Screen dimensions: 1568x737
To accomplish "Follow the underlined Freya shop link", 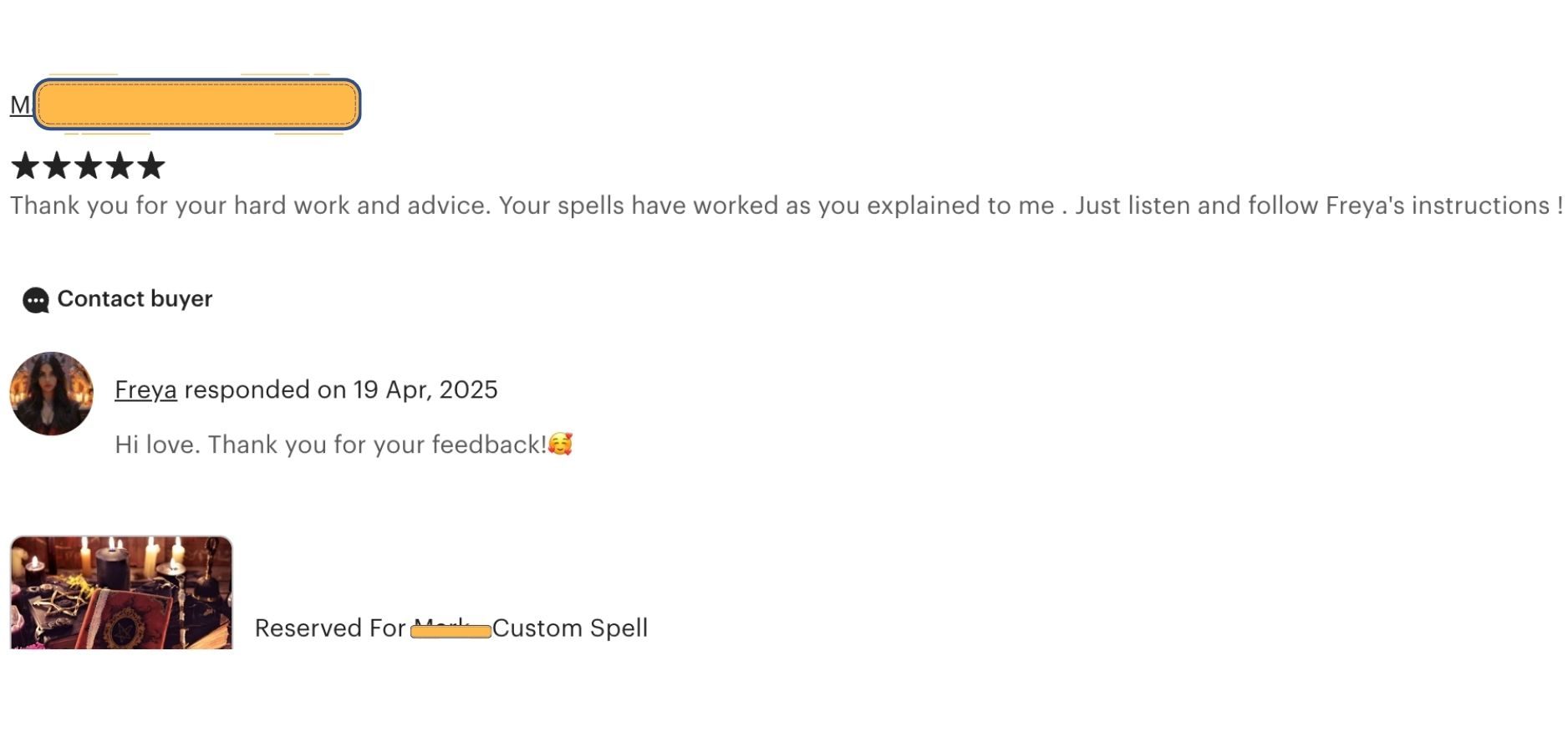I will 145,390.
